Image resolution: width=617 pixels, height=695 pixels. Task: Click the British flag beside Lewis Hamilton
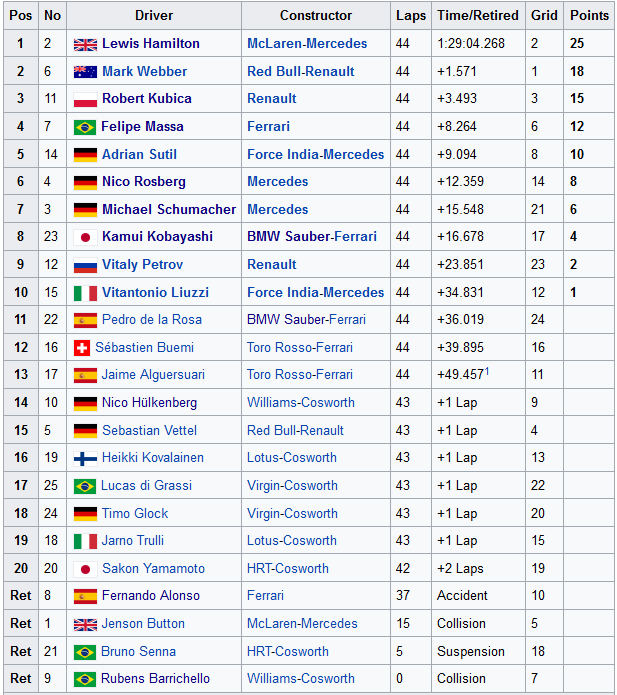[x=85, y=44]
